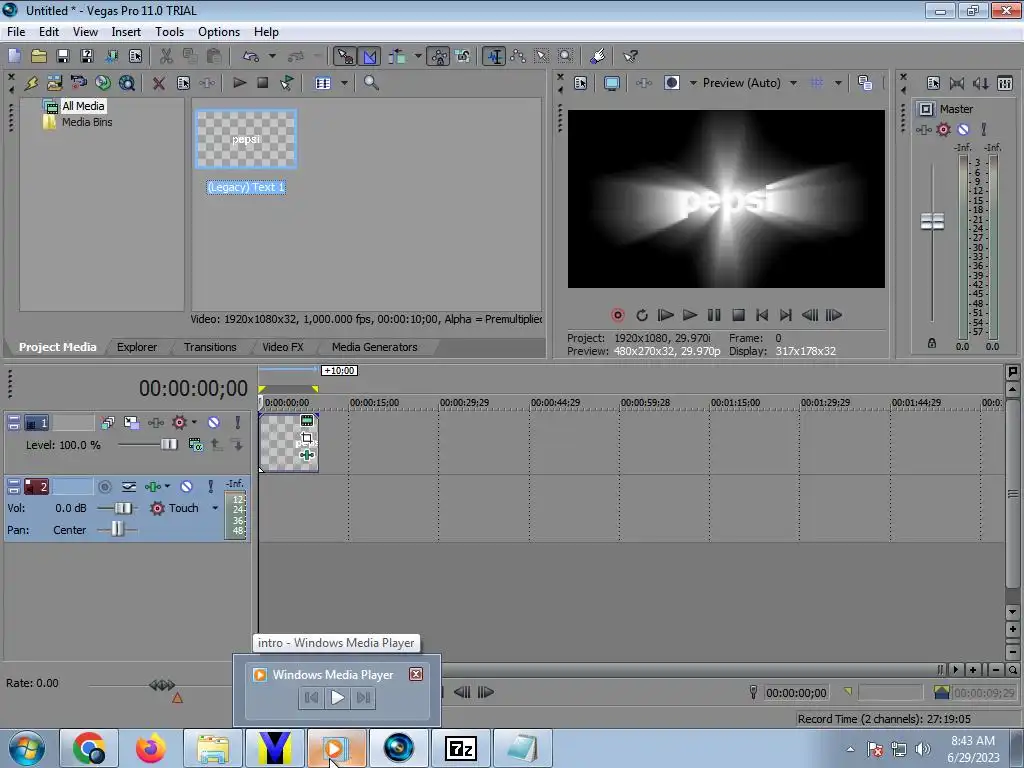The image size is (1024, 768).
Task: Select Media Bins folder
Action: point(87,122)
